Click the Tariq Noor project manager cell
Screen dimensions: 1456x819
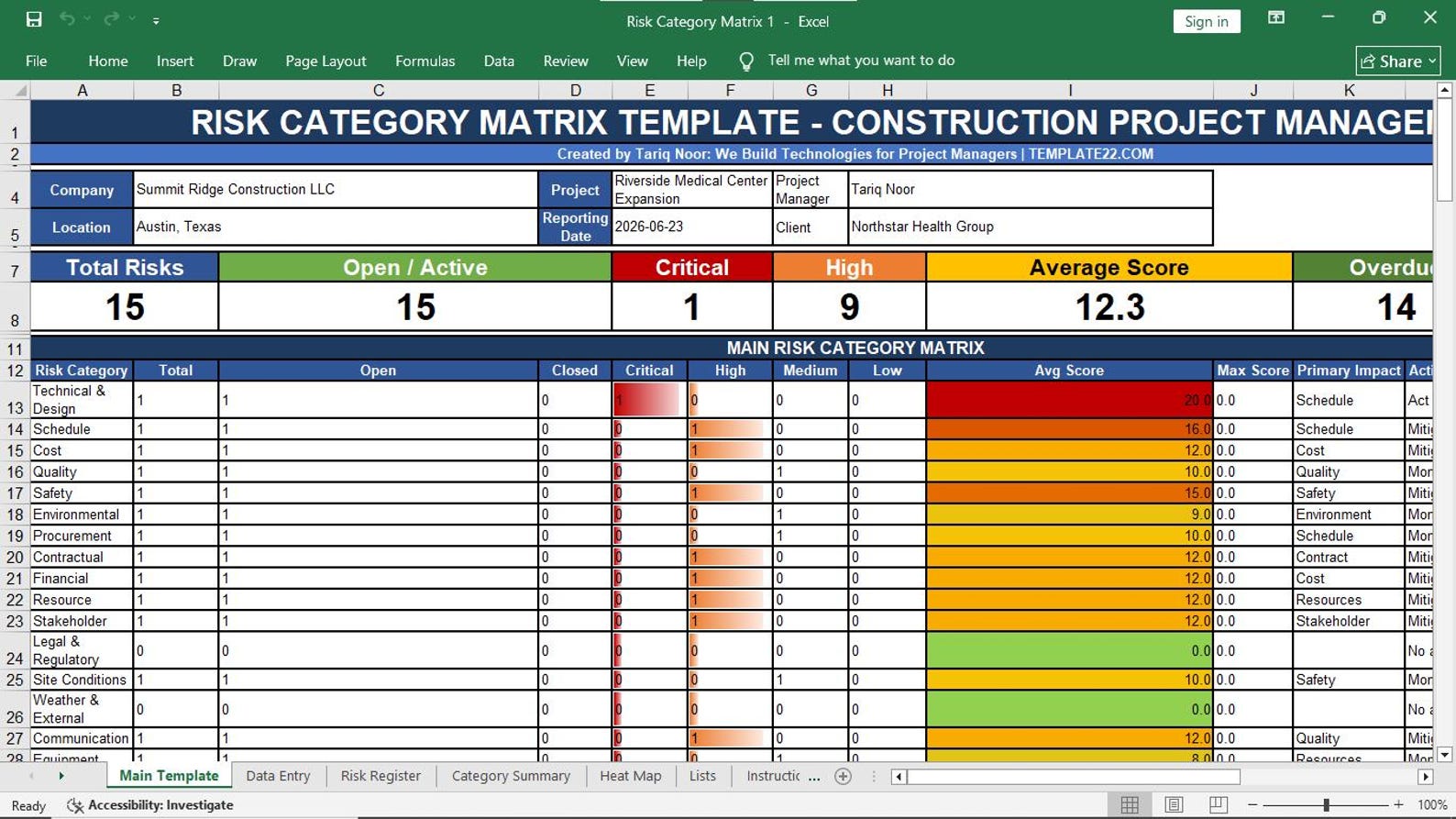(1031, 189)
